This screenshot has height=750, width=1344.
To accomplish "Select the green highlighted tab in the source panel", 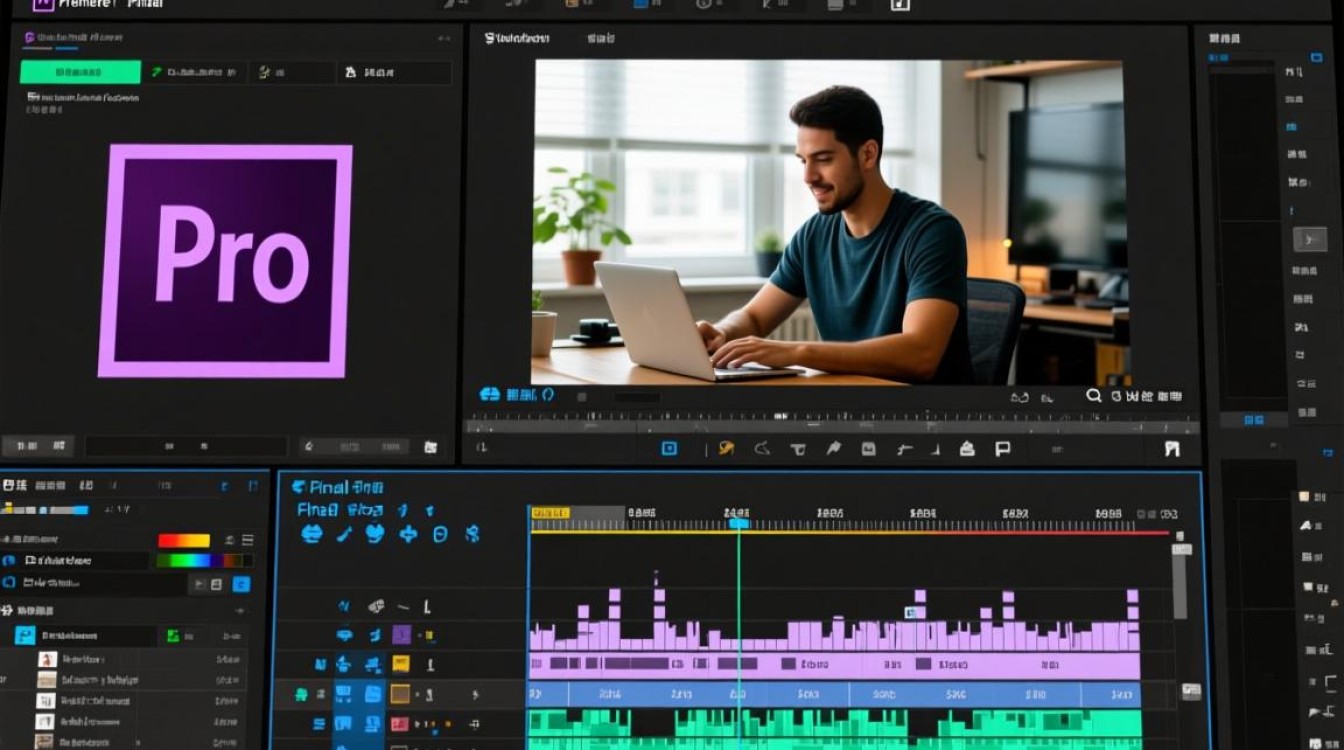I will tap(80, 72).
